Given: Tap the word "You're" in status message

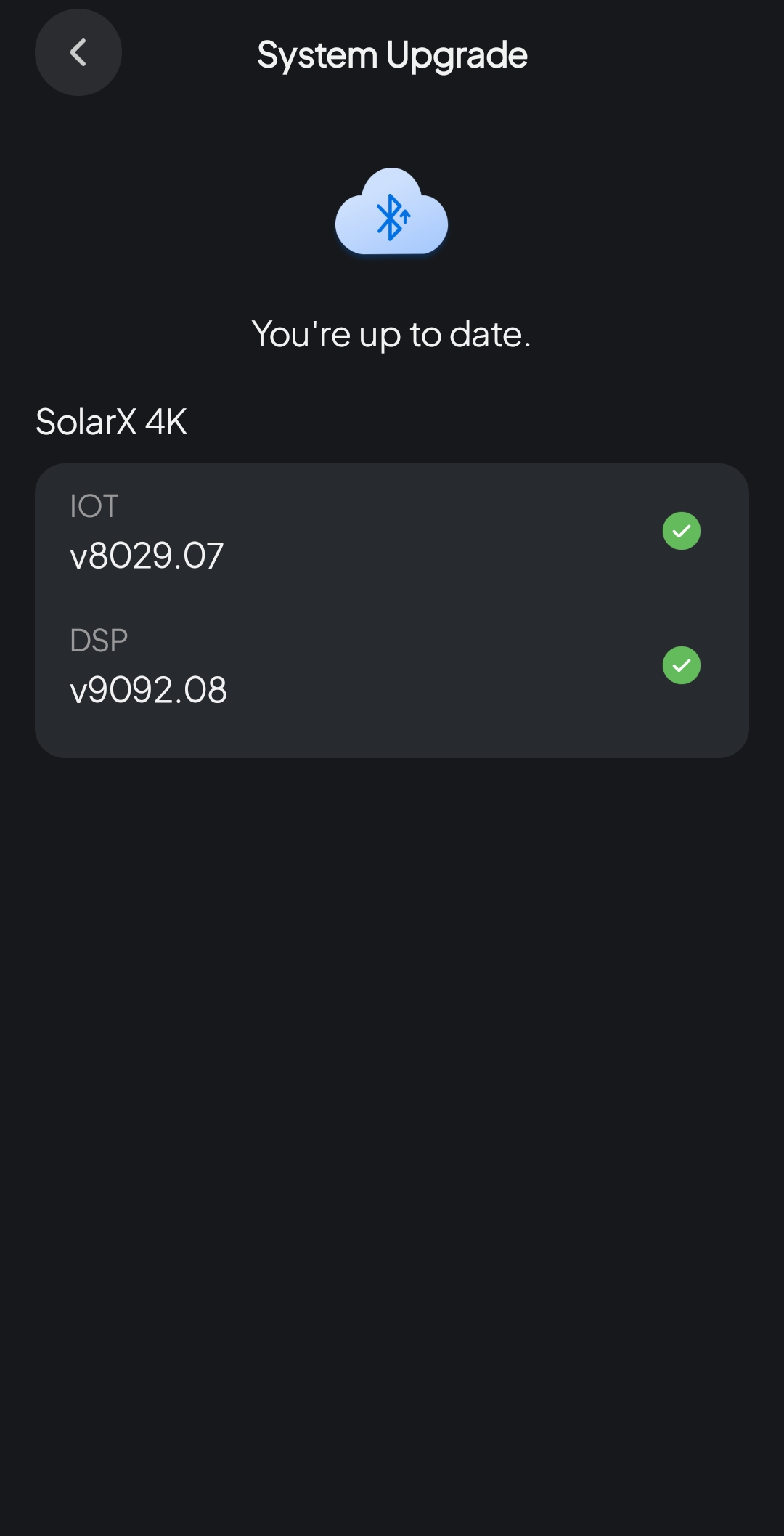Looking at the screenshot, I should 301,335.
